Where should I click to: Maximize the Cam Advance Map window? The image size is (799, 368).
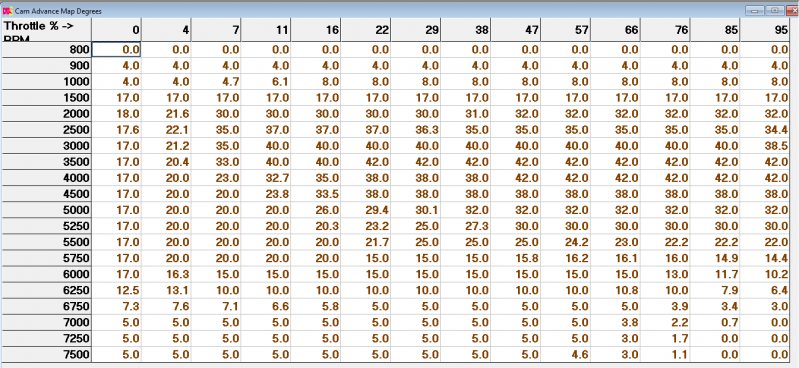point(776,11)
